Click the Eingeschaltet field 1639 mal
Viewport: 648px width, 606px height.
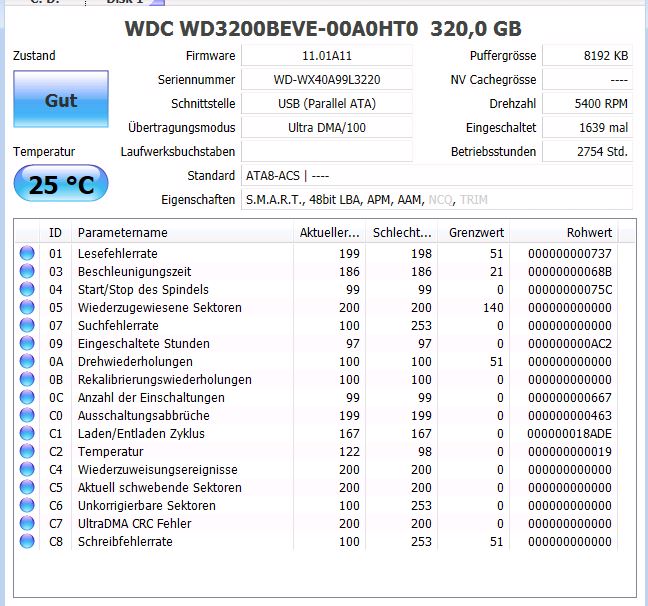click(x=587, y=128)
